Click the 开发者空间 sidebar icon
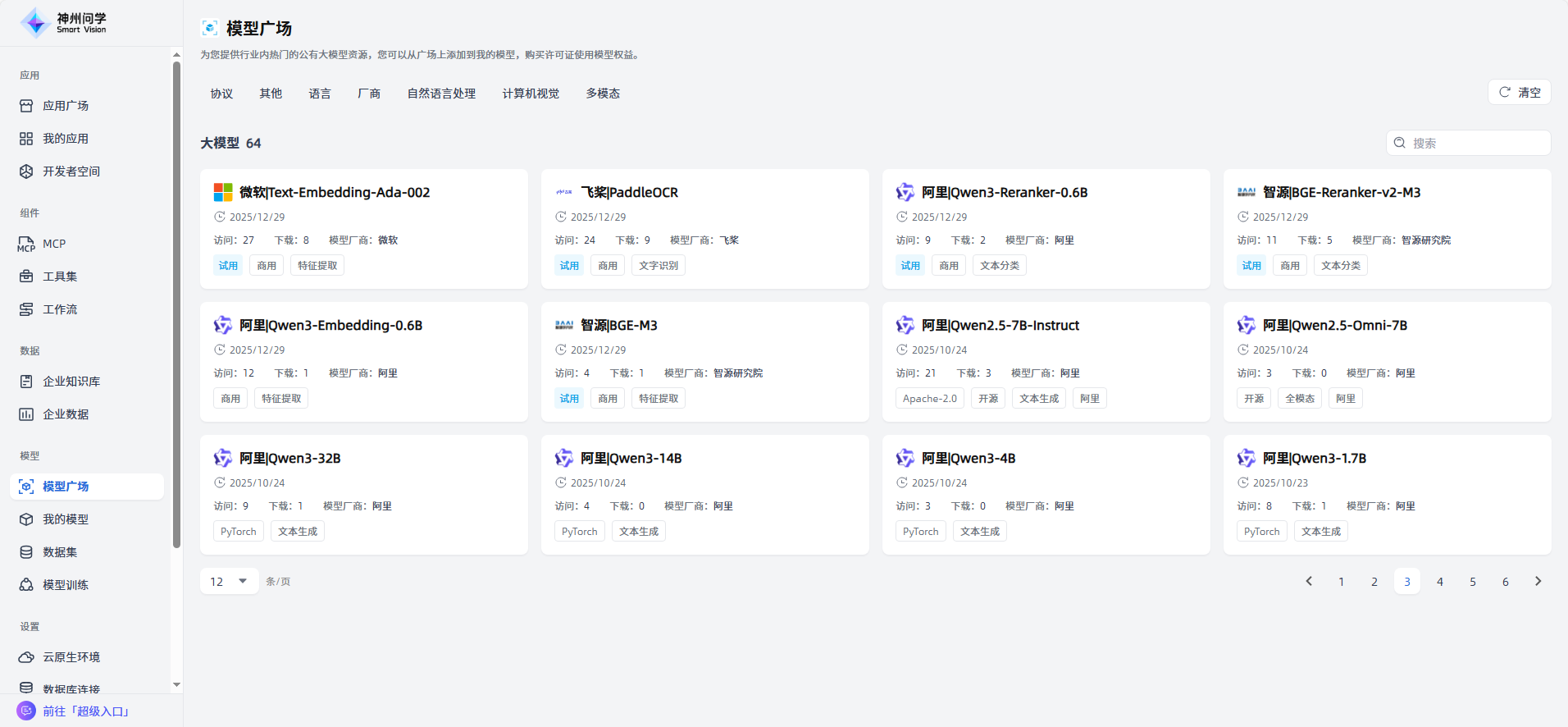The width and height of the screenshot is (1568, 727). [26, 171]
